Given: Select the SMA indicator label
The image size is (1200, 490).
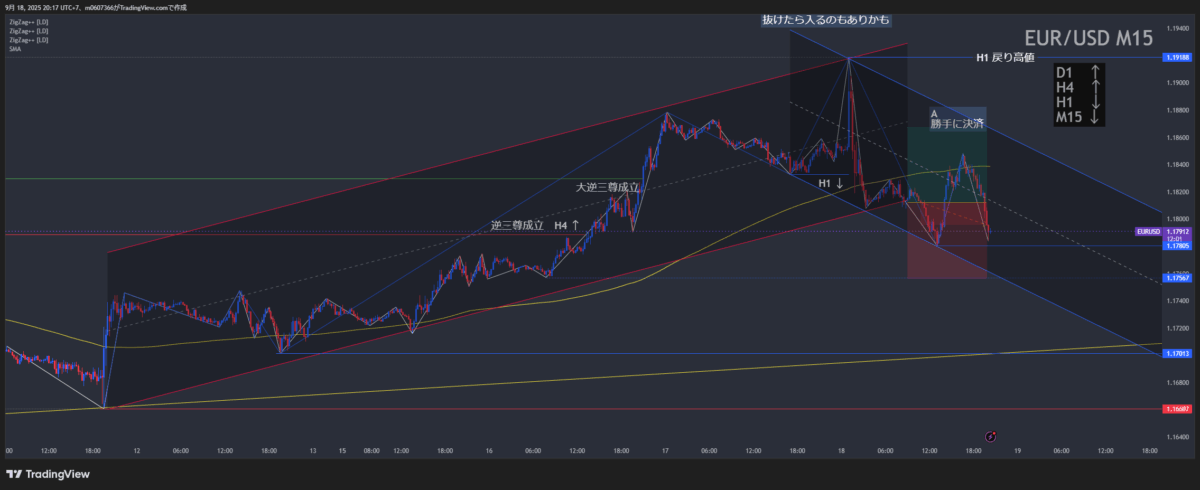Looking at the screenshot, I should 15,49.
